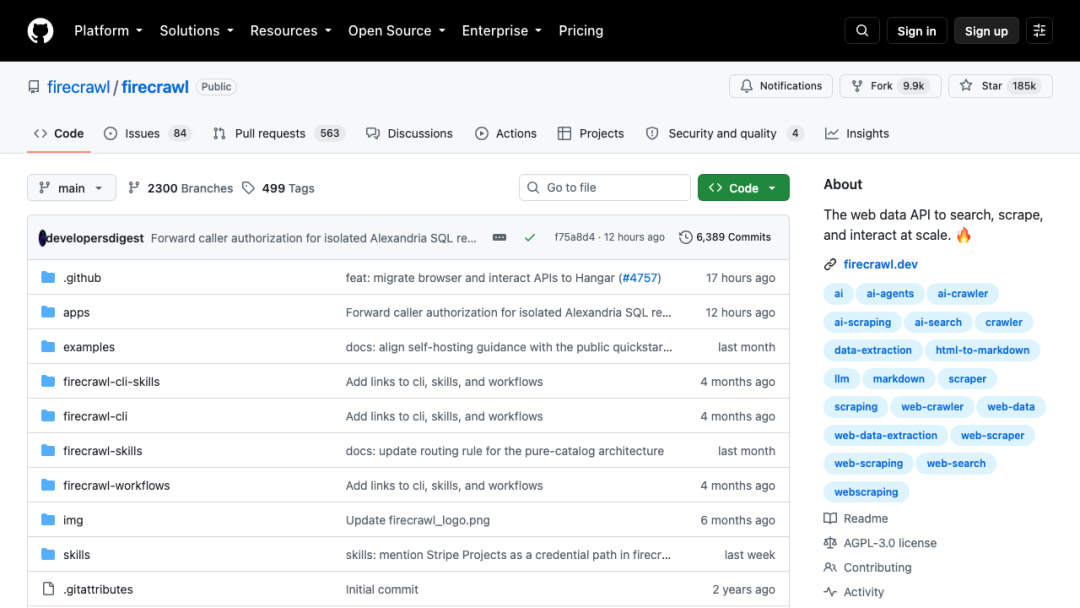Click folder icon for examples
This screenshot has height=608, width=1080.
pos(48,346)
